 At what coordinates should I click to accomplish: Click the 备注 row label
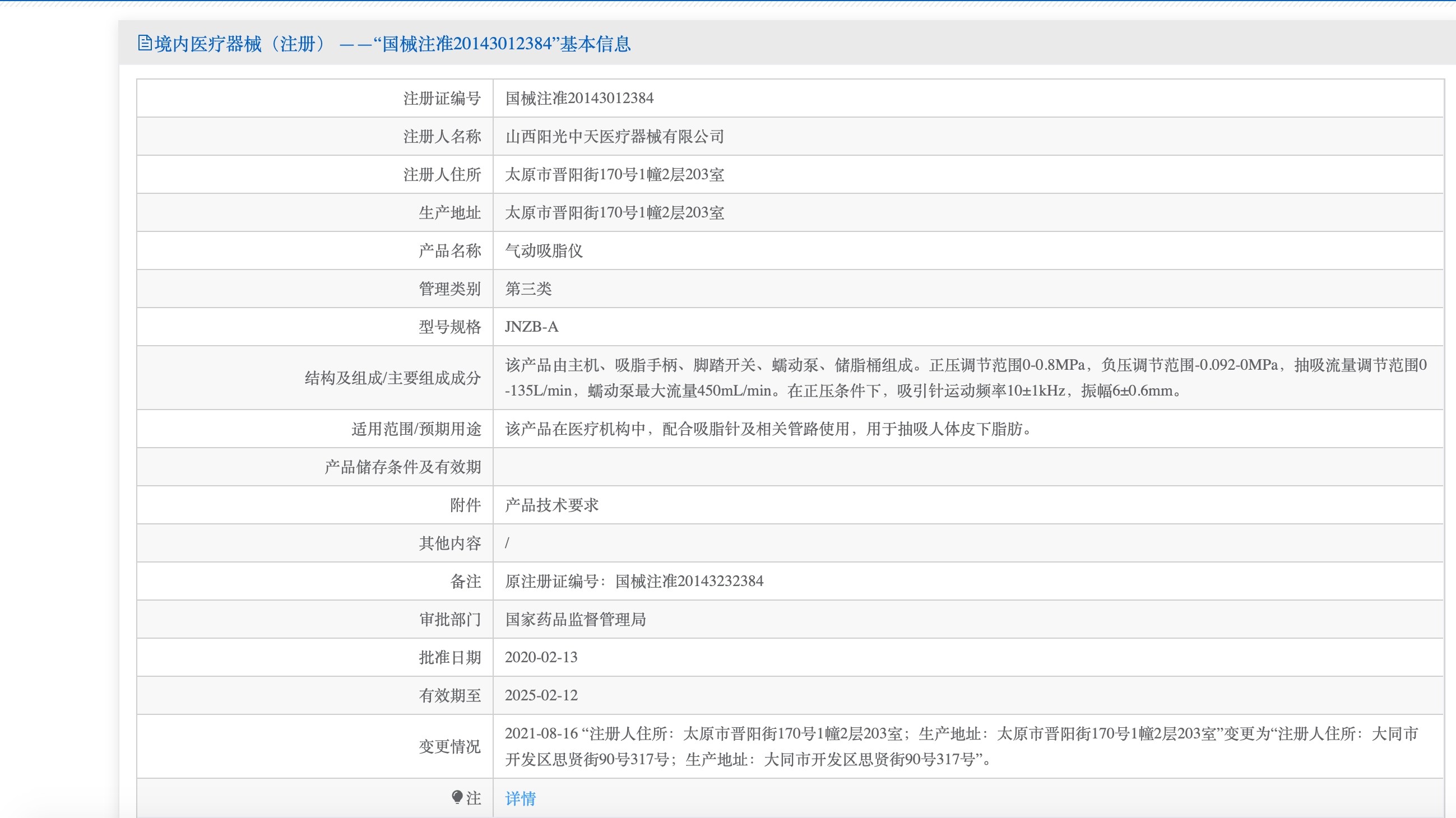click(x=466, y=582)
